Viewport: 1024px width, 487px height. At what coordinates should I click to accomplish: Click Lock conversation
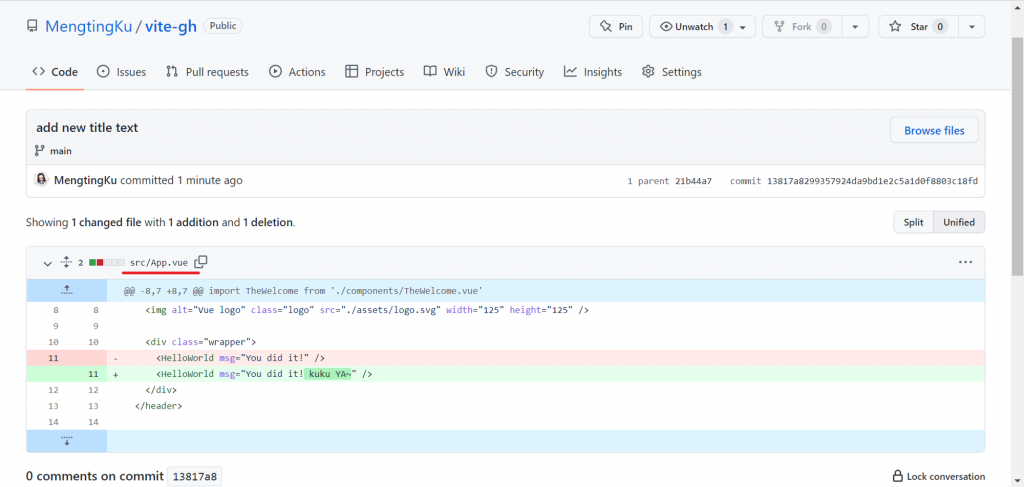938,477
